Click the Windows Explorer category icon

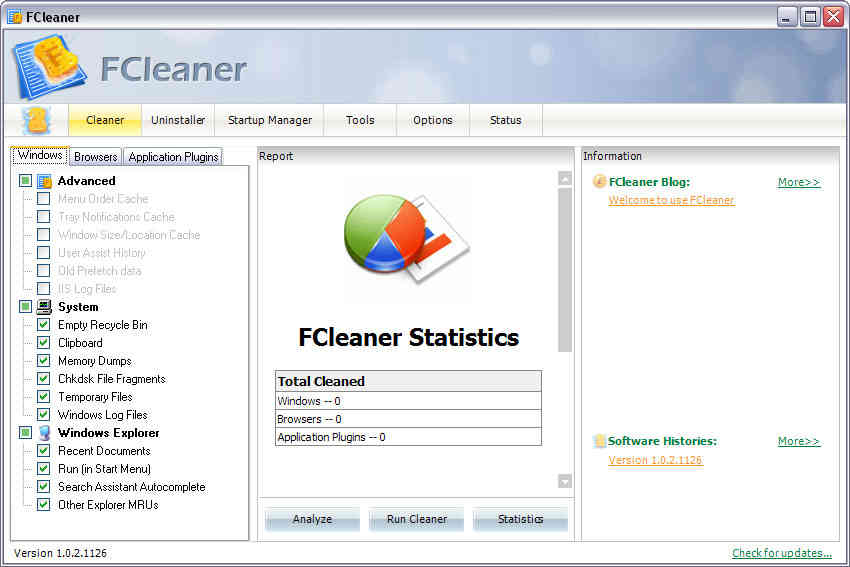coord(44,433)
